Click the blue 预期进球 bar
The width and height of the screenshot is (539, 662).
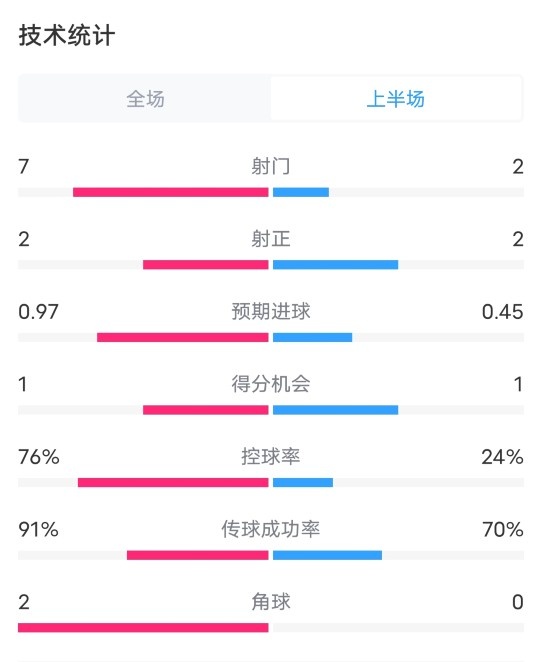click(312, 337)
